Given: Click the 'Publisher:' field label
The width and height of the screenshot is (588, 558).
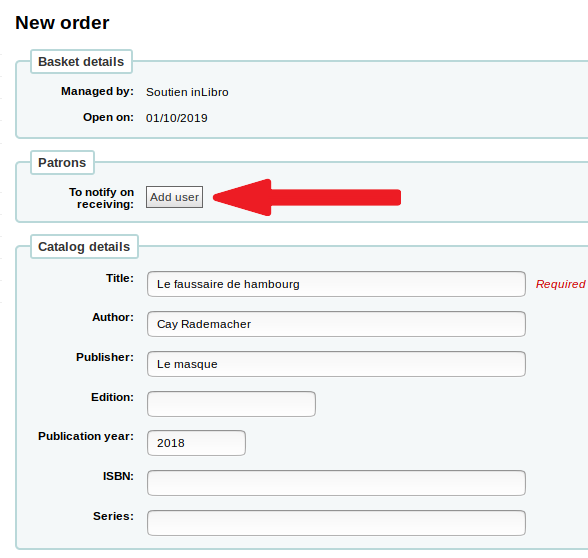Looking at the screenshot, I should point(105,357).
